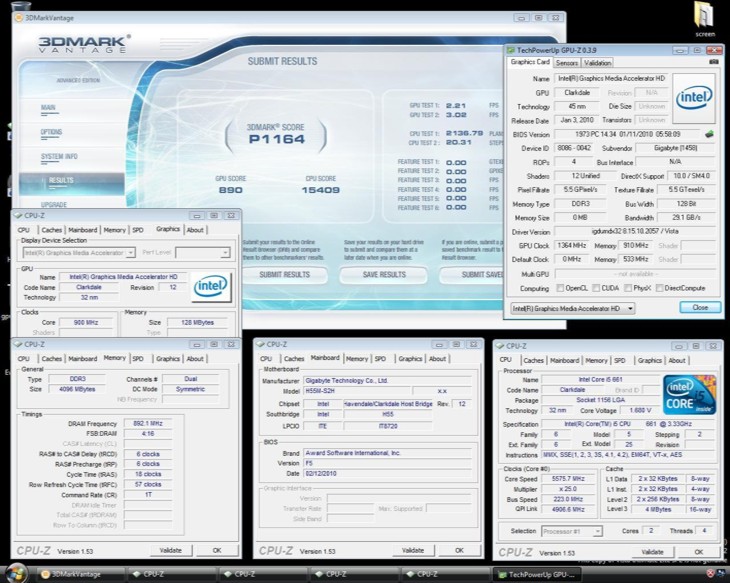This screenshot has width=730, height=583.
Task: Click GPU Clock field 1364 MHz
Action: 571,246
